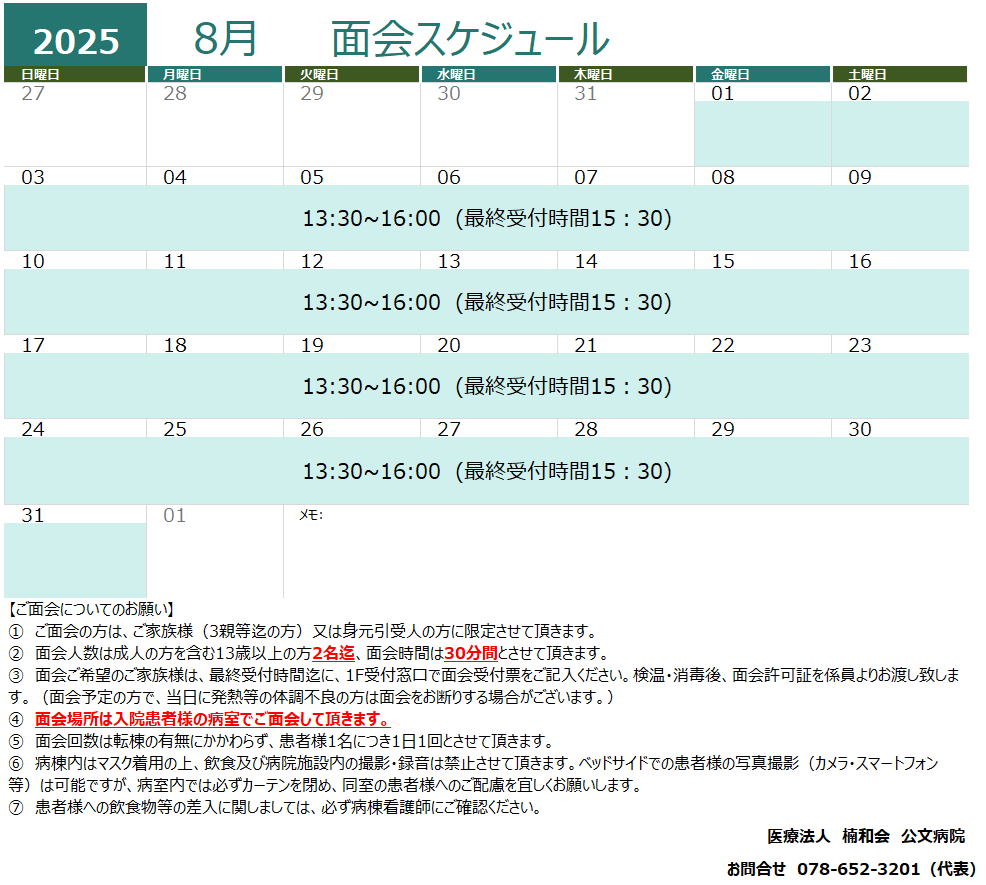Click visiting hours text under week of 17

(487, 386)
